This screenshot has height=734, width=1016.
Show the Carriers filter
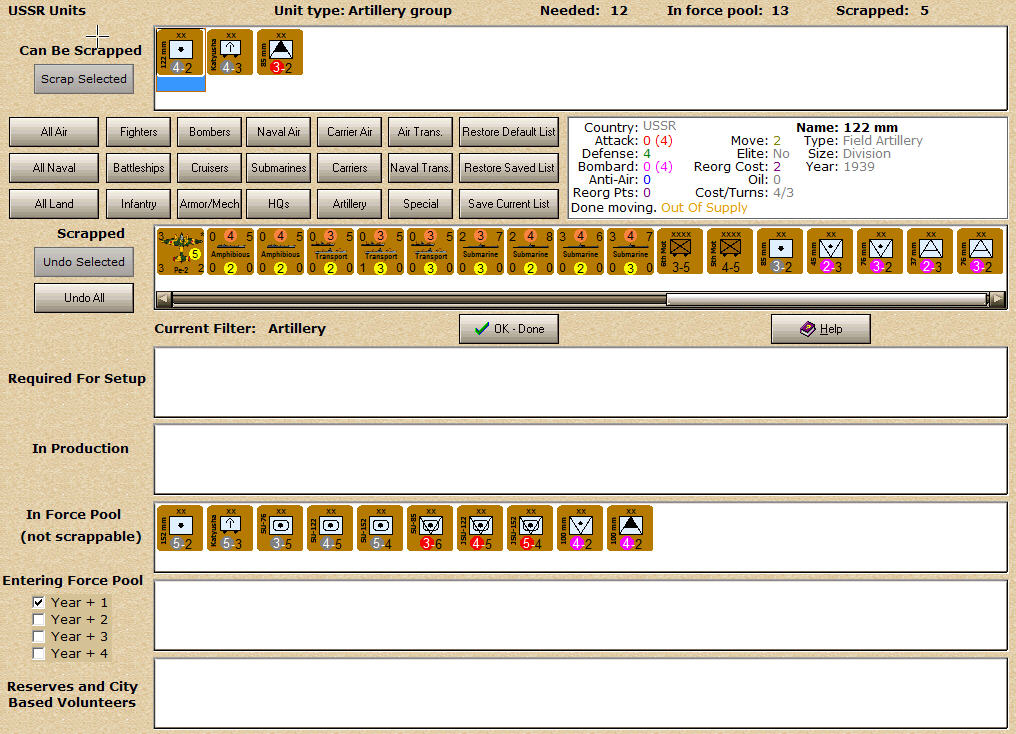pyautogui.click(x=349, y=168)
